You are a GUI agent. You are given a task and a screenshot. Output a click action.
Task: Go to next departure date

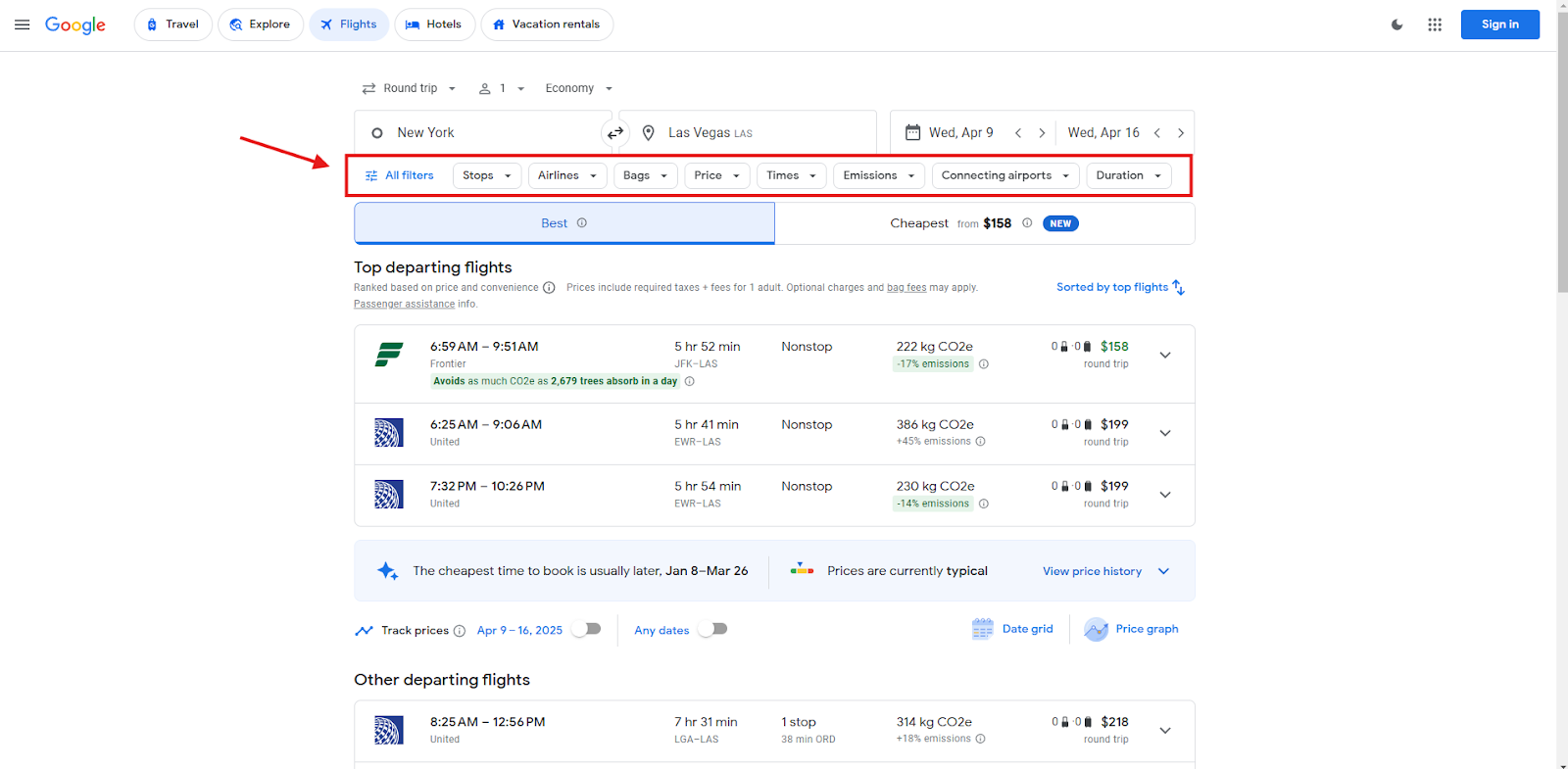1042,133
